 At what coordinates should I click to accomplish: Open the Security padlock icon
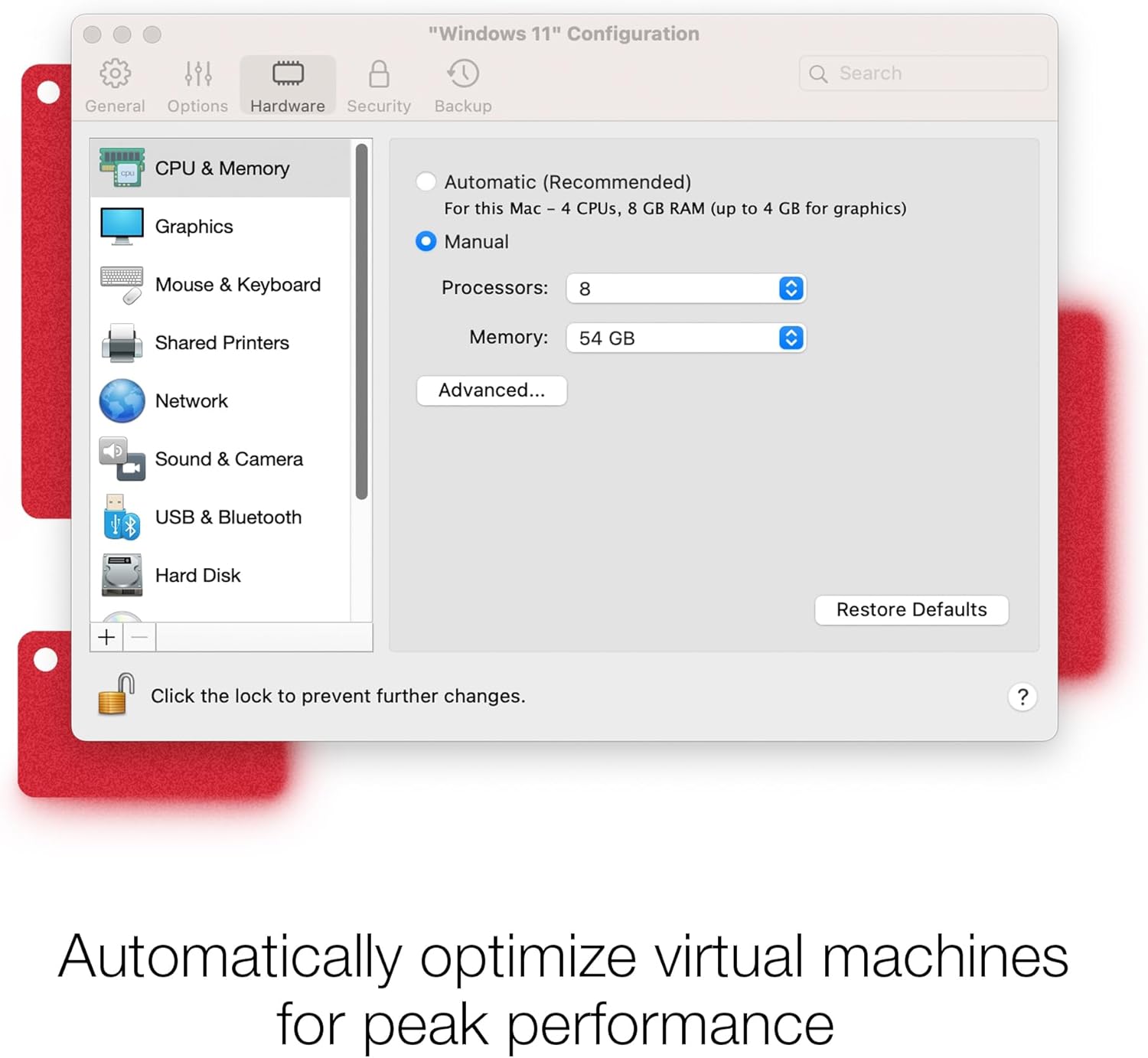379,73
